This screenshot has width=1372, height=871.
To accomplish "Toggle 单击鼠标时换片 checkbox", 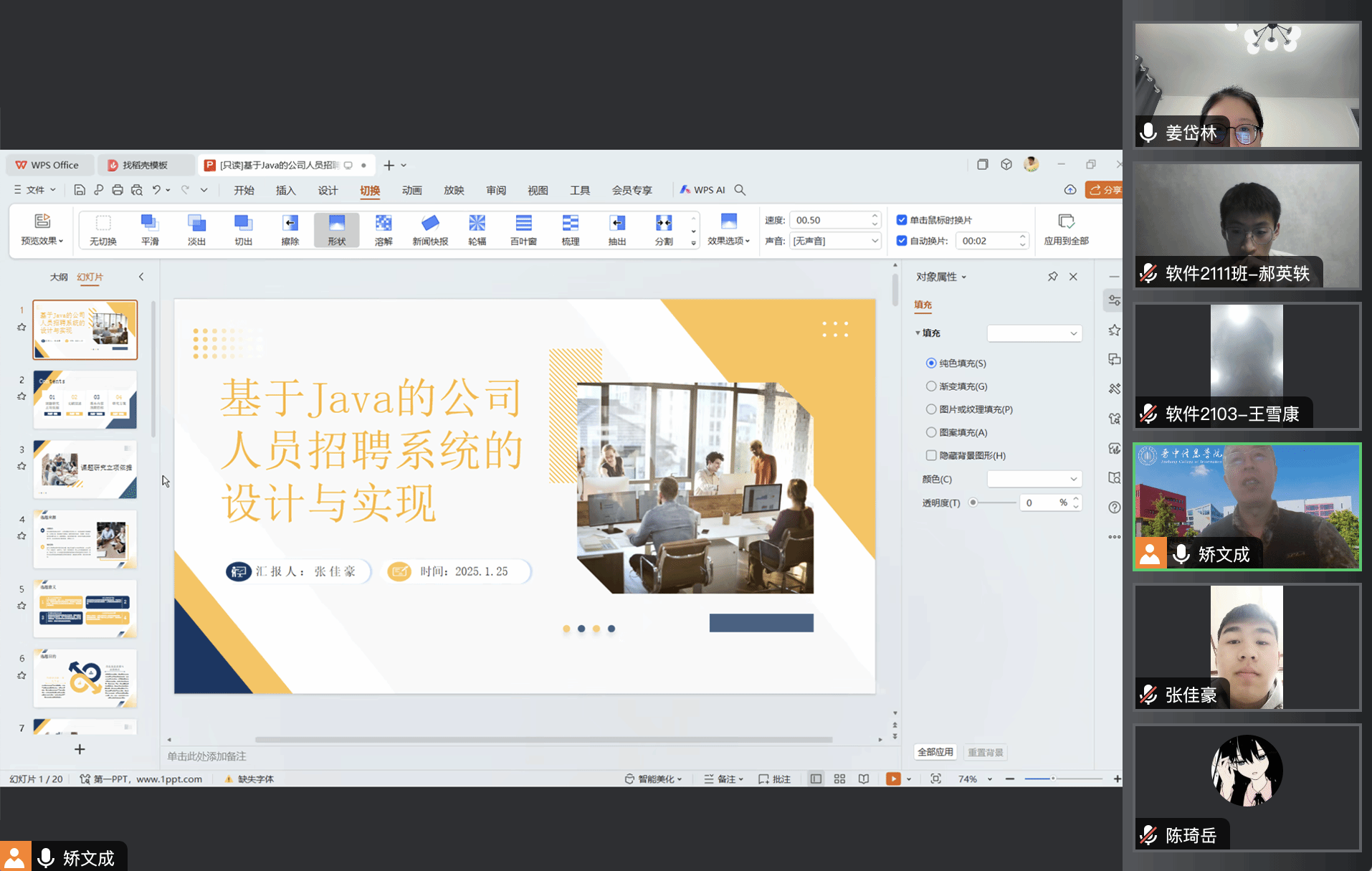I will tap(902, 220).
